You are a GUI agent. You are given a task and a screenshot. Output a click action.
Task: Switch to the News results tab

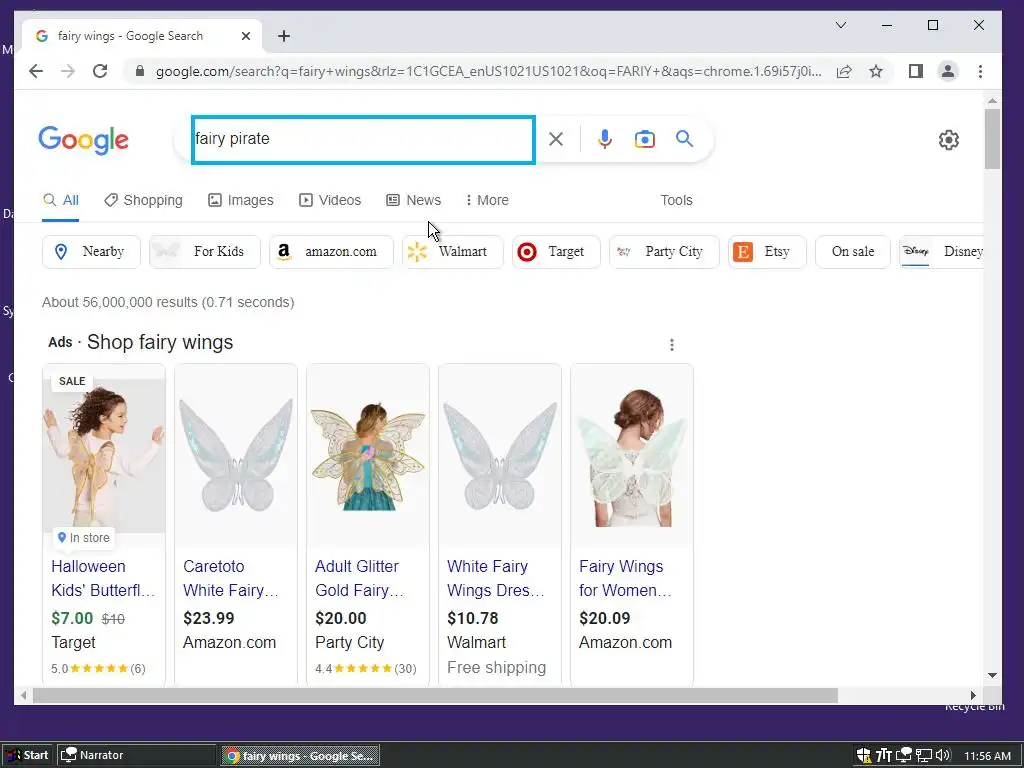pos(413,200)
